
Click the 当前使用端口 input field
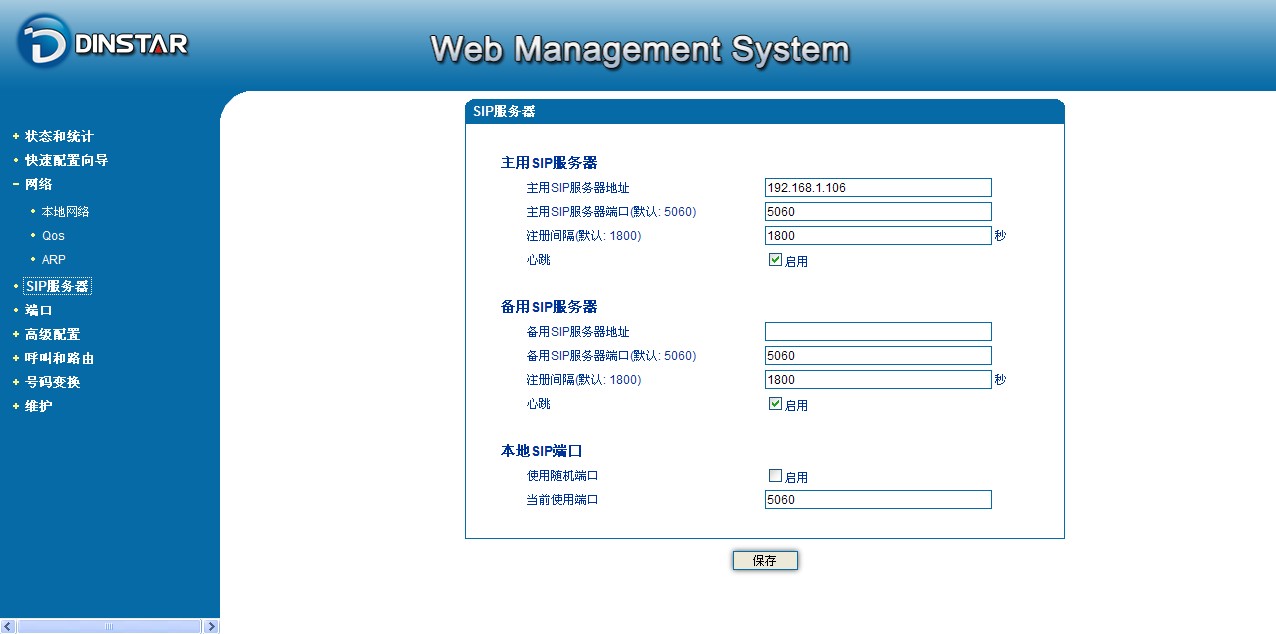877,500
